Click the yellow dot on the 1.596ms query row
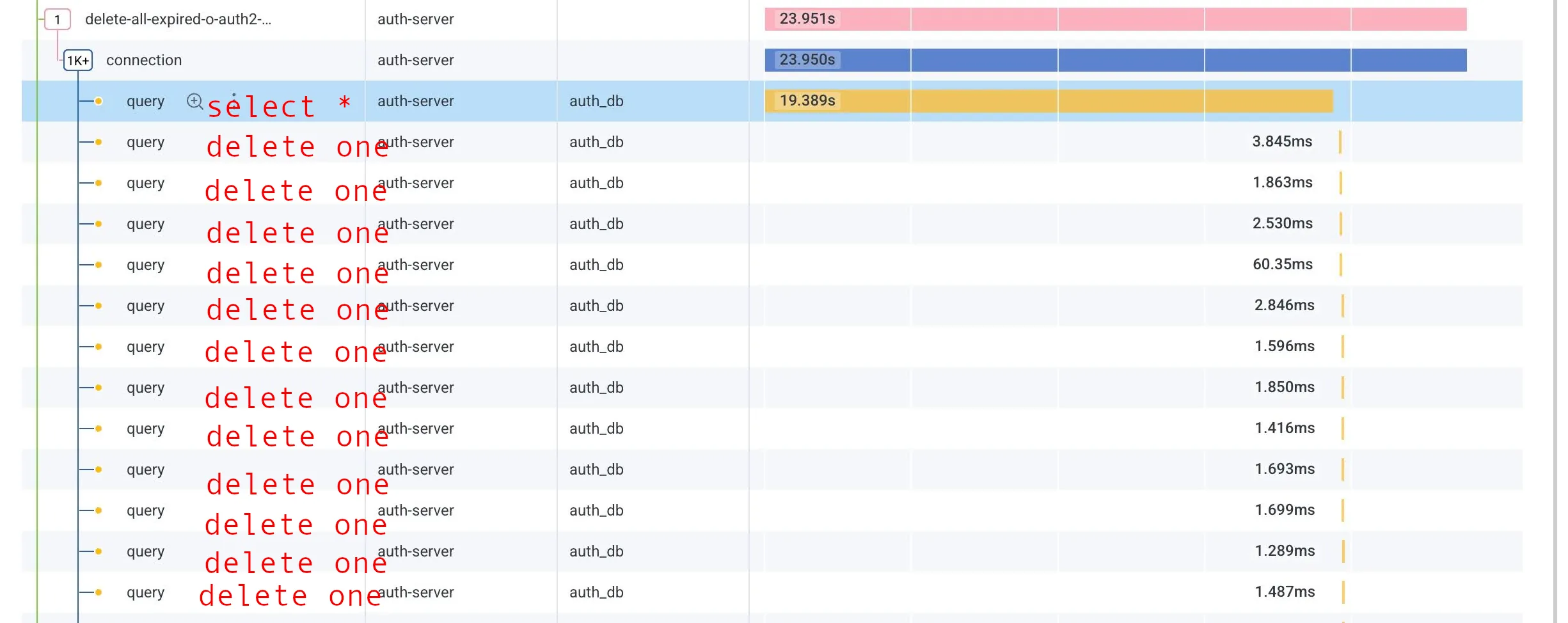Image resolution: width=1568 pixels, height=623 pixels. point(99,347)
